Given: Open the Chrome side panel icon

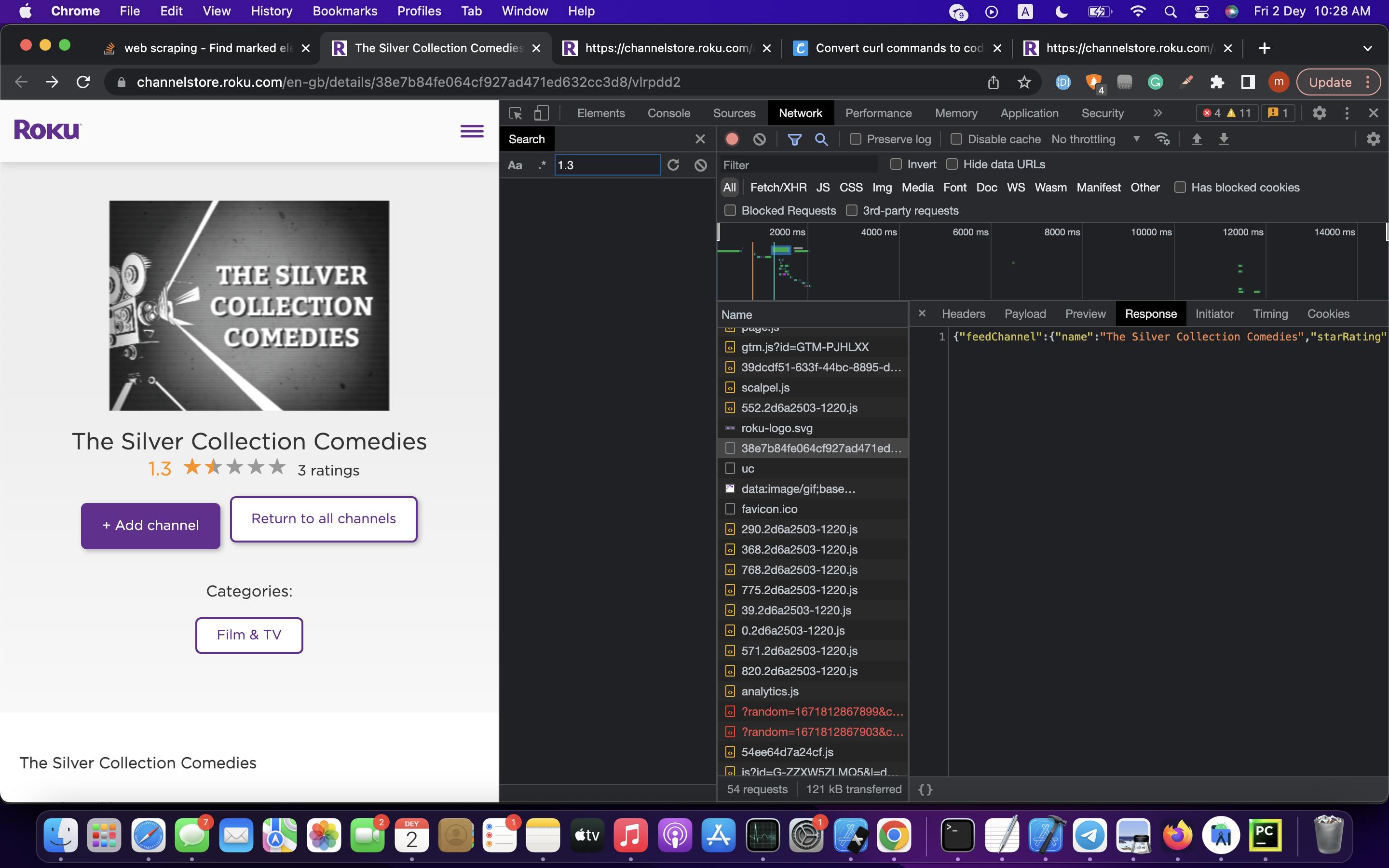Looking at the screenshot, I should (x=1247, y=82).
